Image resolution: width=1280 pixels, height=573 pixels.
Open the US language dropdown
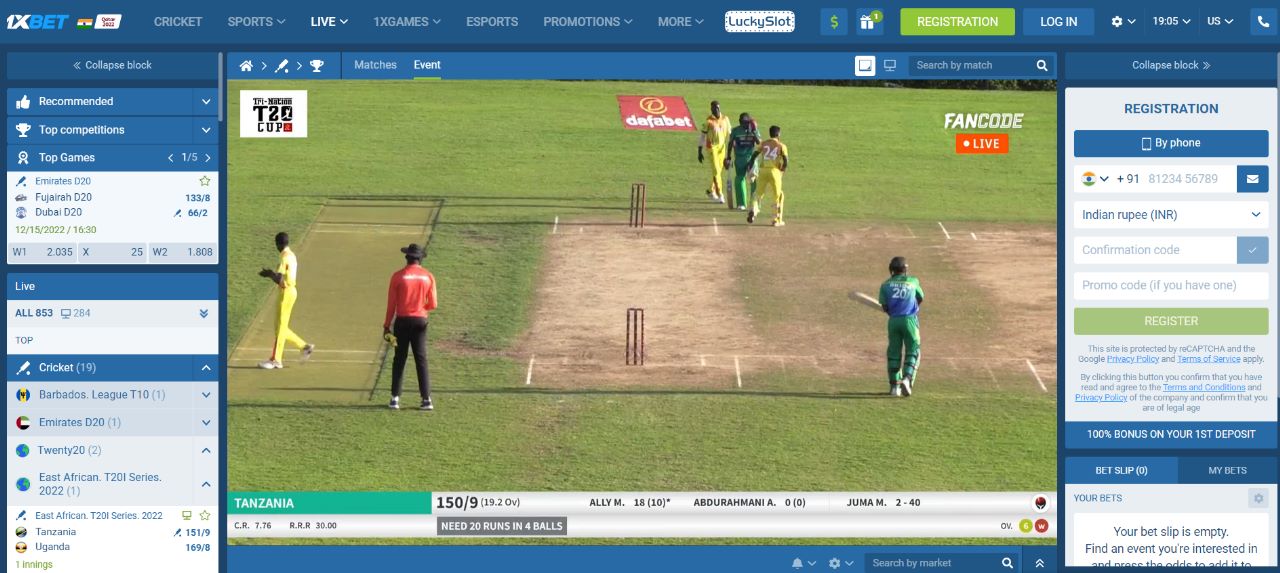click(1220, 21)
